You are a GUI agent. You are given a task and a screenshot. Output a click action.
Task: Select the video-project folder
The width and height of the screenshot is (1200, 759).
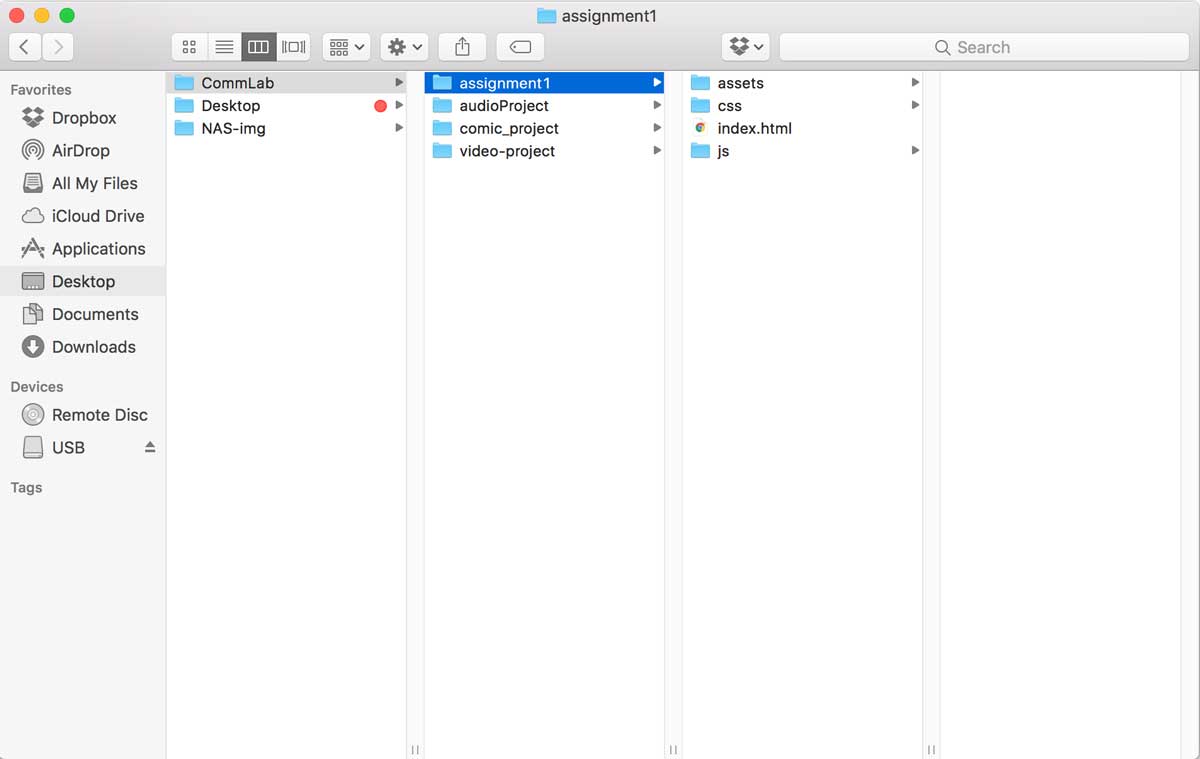click(544, 151)
